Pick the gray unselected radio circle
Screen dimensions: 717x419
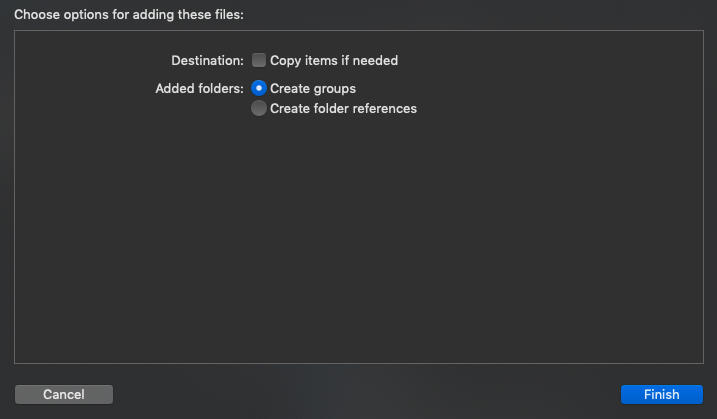259,108
